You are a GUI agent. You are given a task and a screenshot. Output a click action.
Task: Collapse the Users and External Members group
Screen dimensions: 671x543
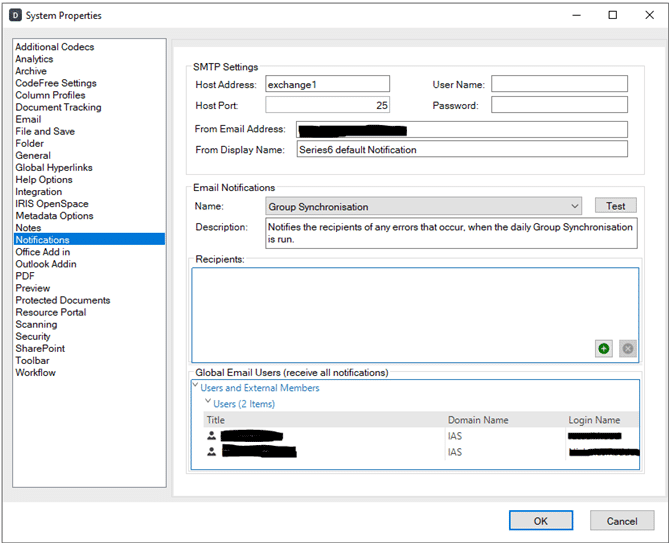(x=196, y=385)
